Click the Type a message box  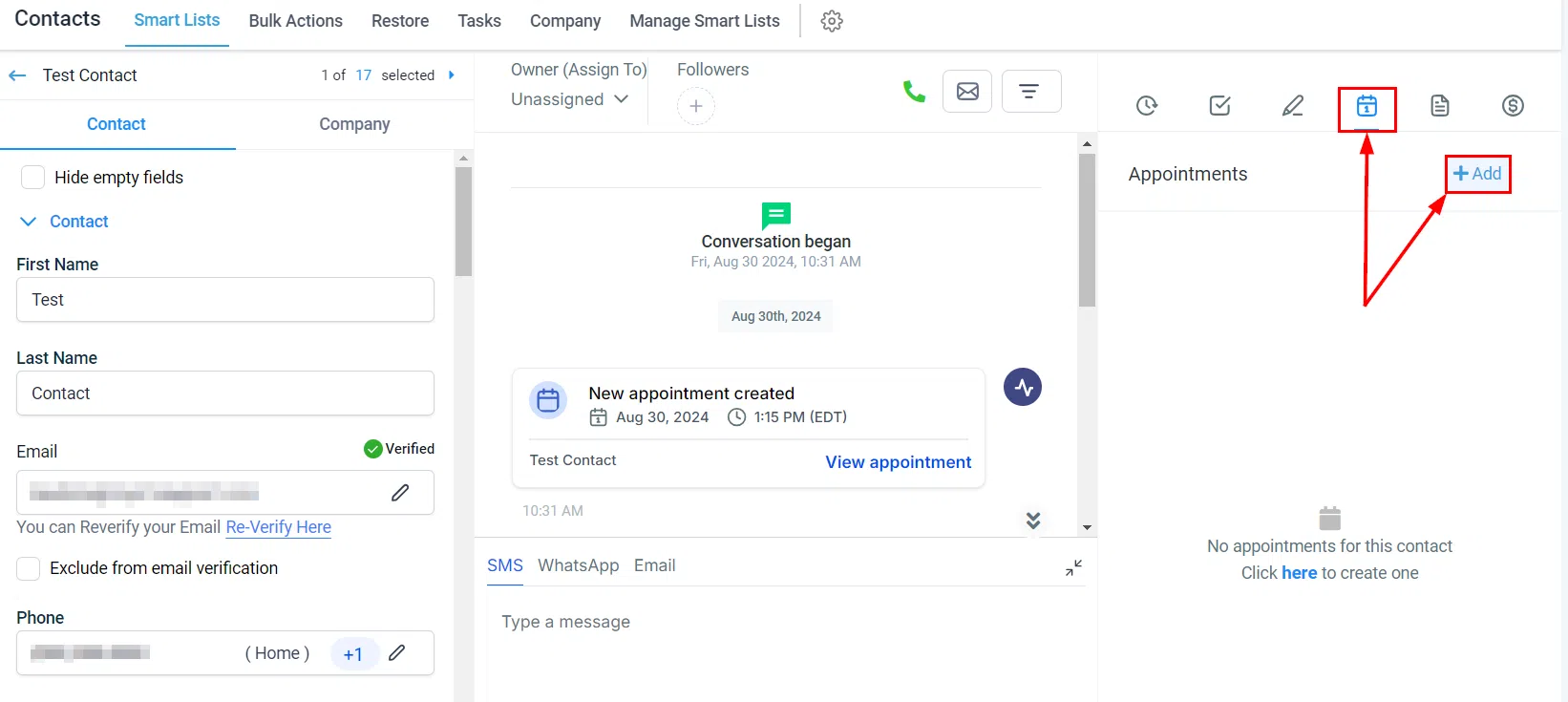coord(786,623)
